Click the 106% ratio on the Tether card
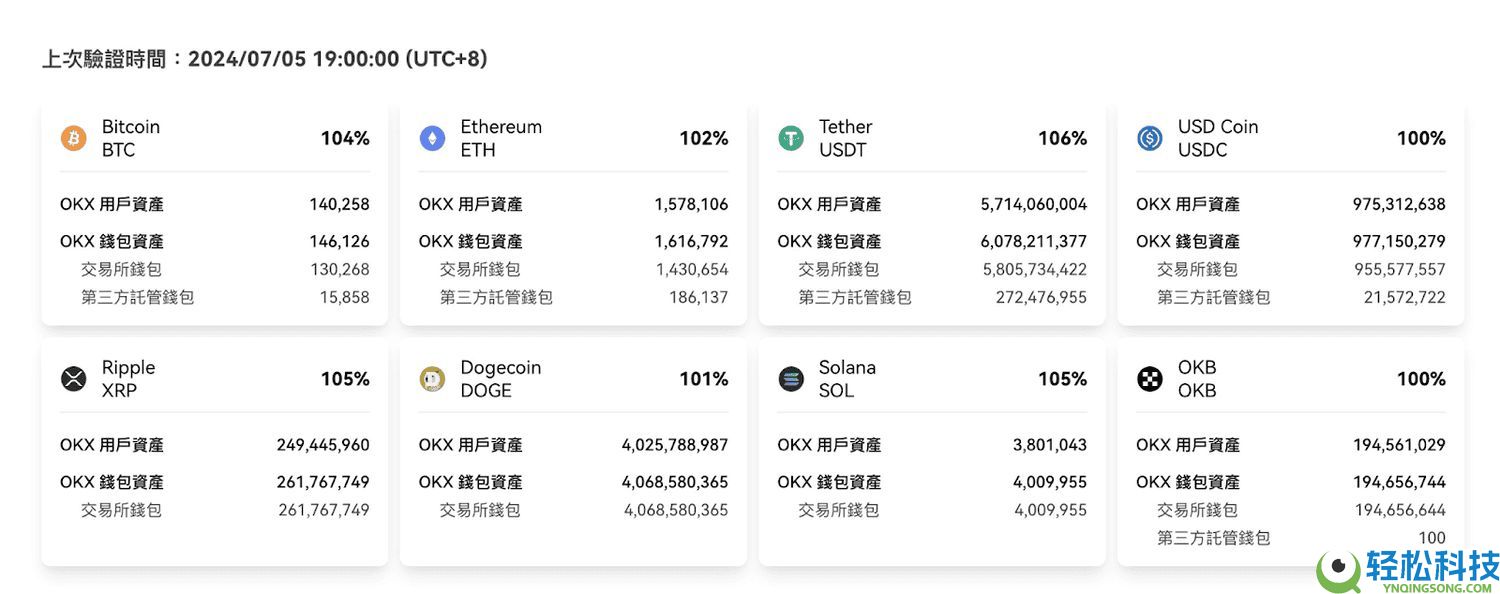Image resolution: width=1500 pixels, height=594 pixels. click(1062, 138)
